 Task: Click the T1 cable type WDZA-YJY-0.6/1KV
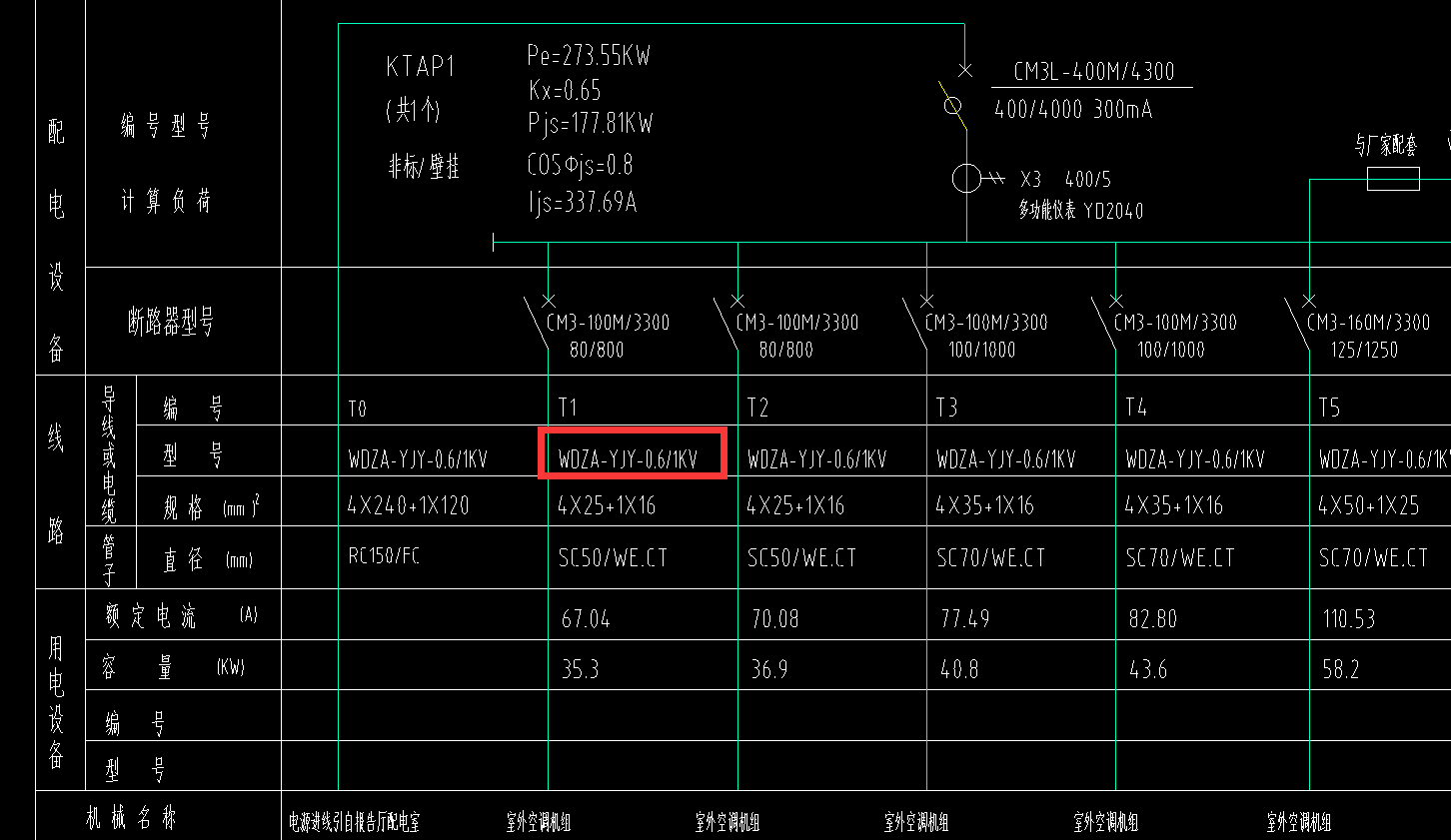tap(628, 459)
